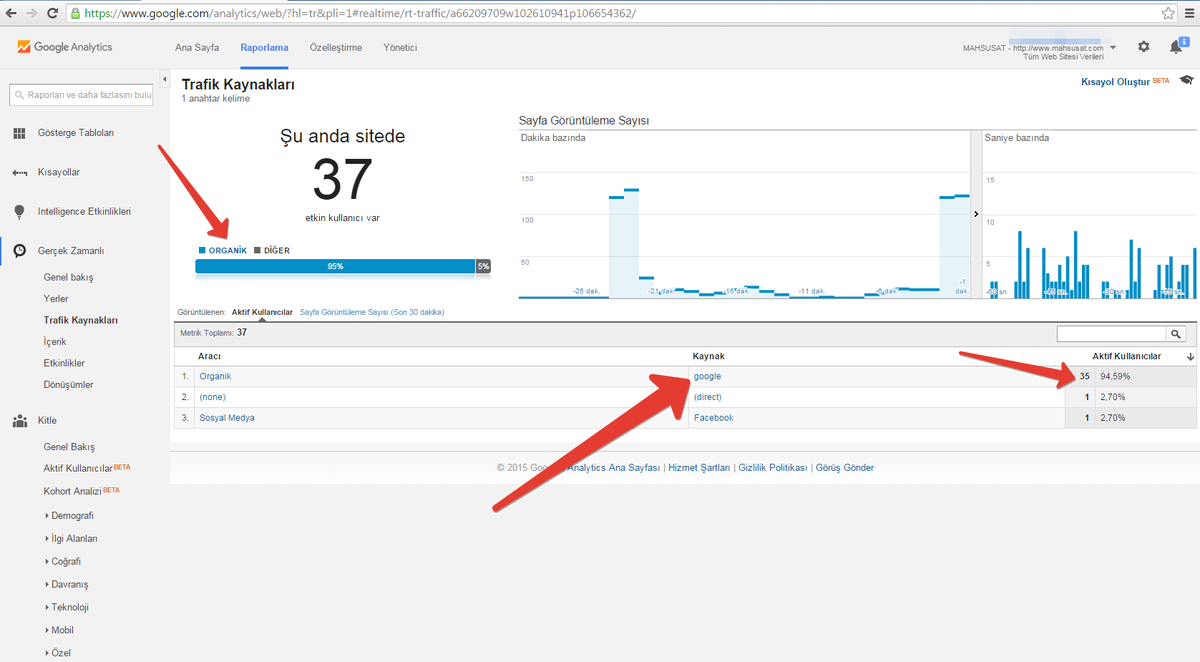Screen dimensions: 1200x662
Task: Open İçerik realtime report
Action: point(55,342)
